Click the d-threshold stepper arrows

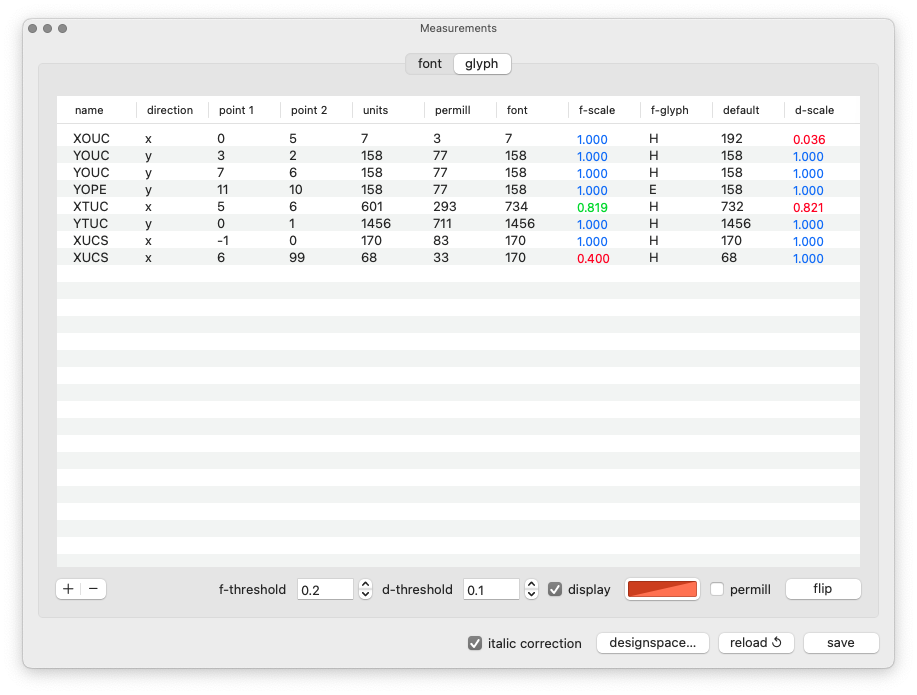point(531,589)
